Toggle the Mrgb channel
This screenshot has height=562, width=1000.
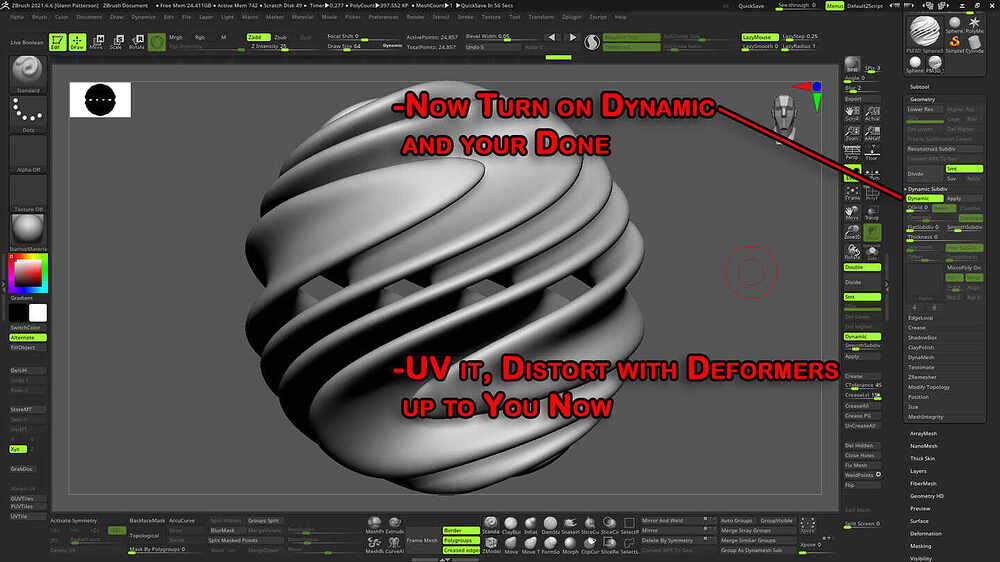coord(176,37)
